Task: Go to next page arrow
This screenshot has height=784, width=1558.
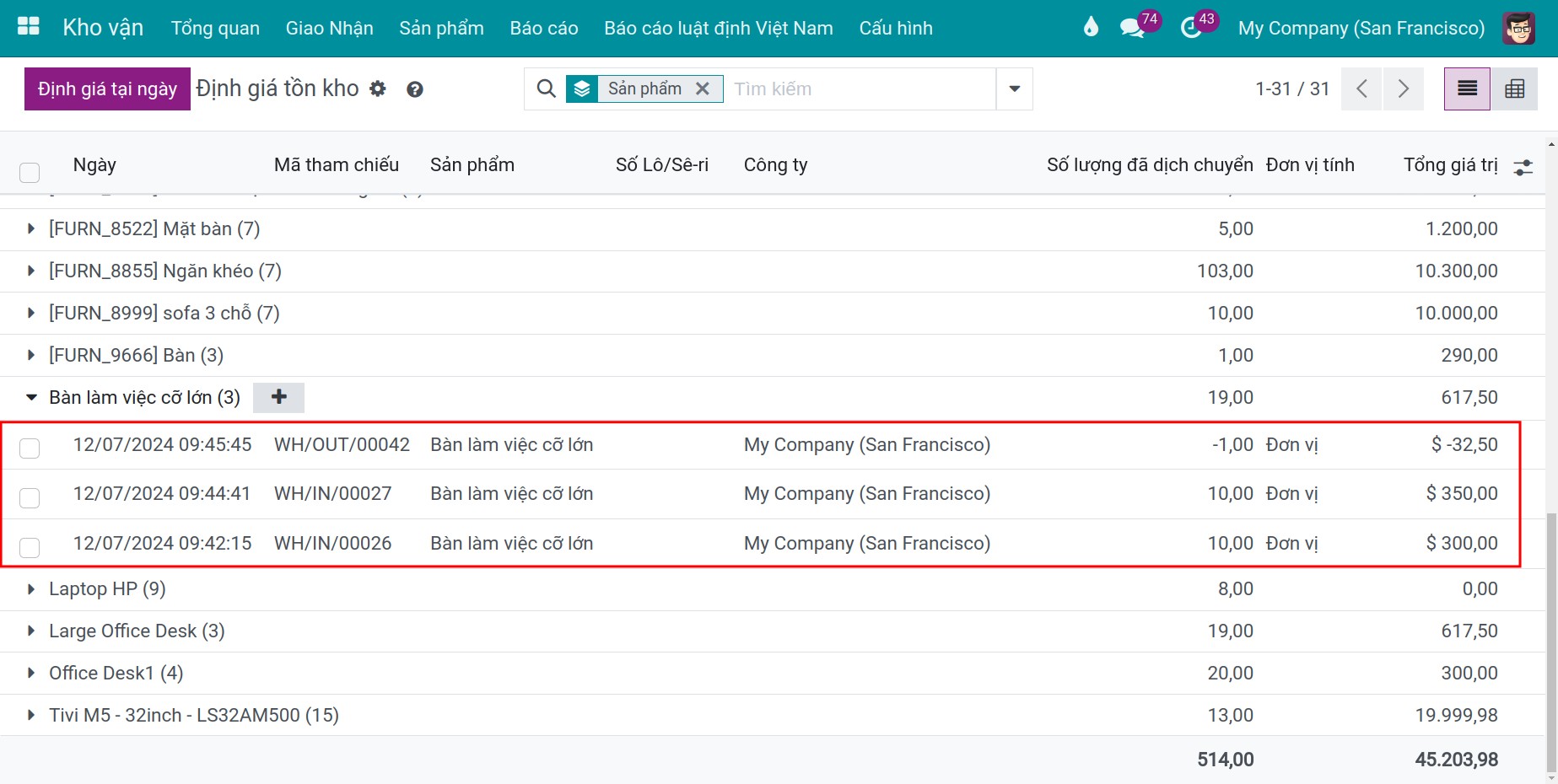Action: (1403, 89)
